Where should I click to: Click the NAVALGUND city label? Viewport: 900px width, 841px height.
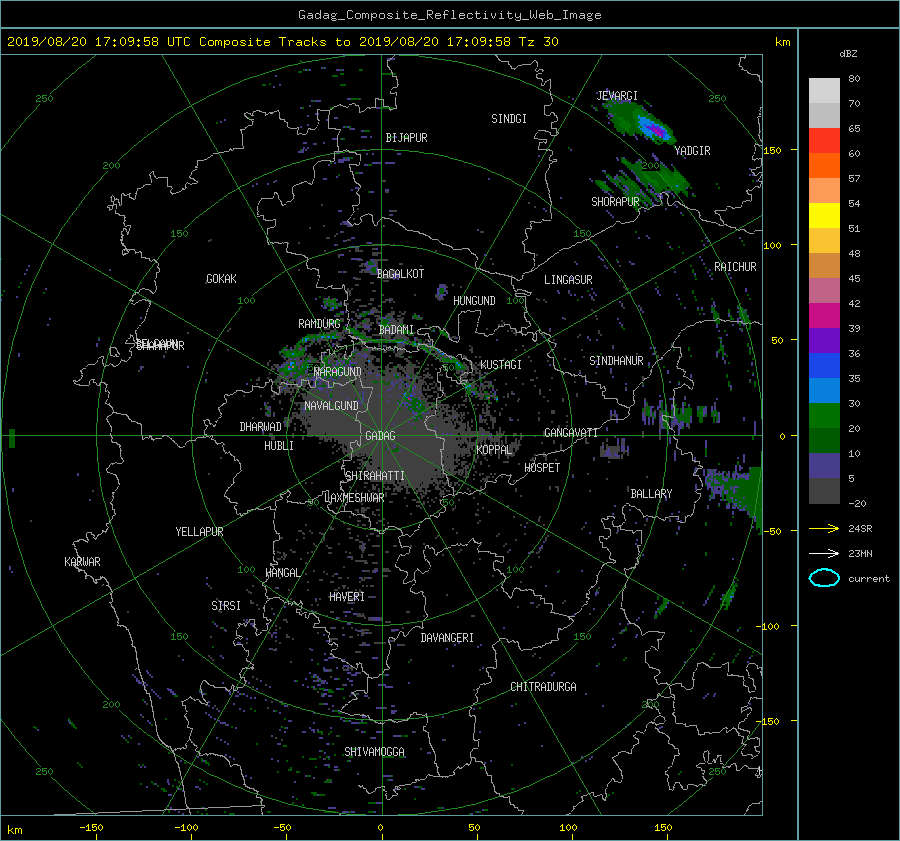click(x=331, y=406)
